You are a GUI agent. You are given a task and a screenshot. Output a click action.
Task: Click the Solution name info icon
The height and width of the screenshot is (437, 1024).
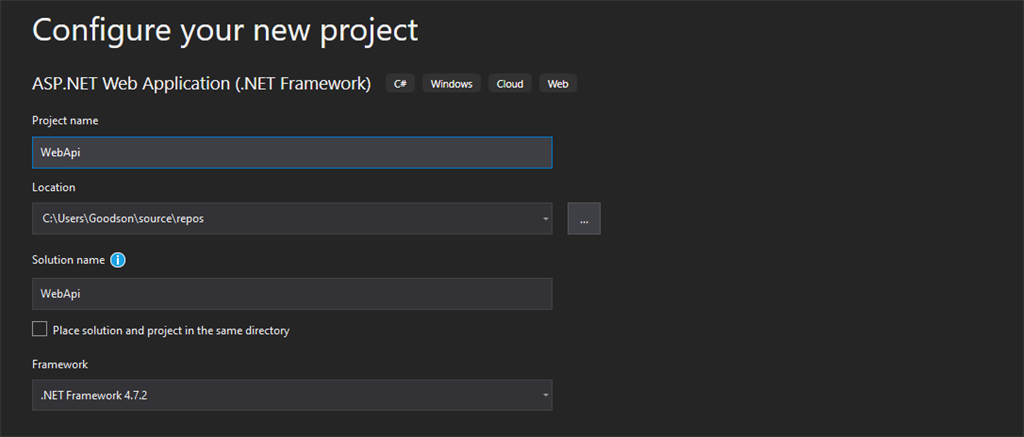click(118, 260)
